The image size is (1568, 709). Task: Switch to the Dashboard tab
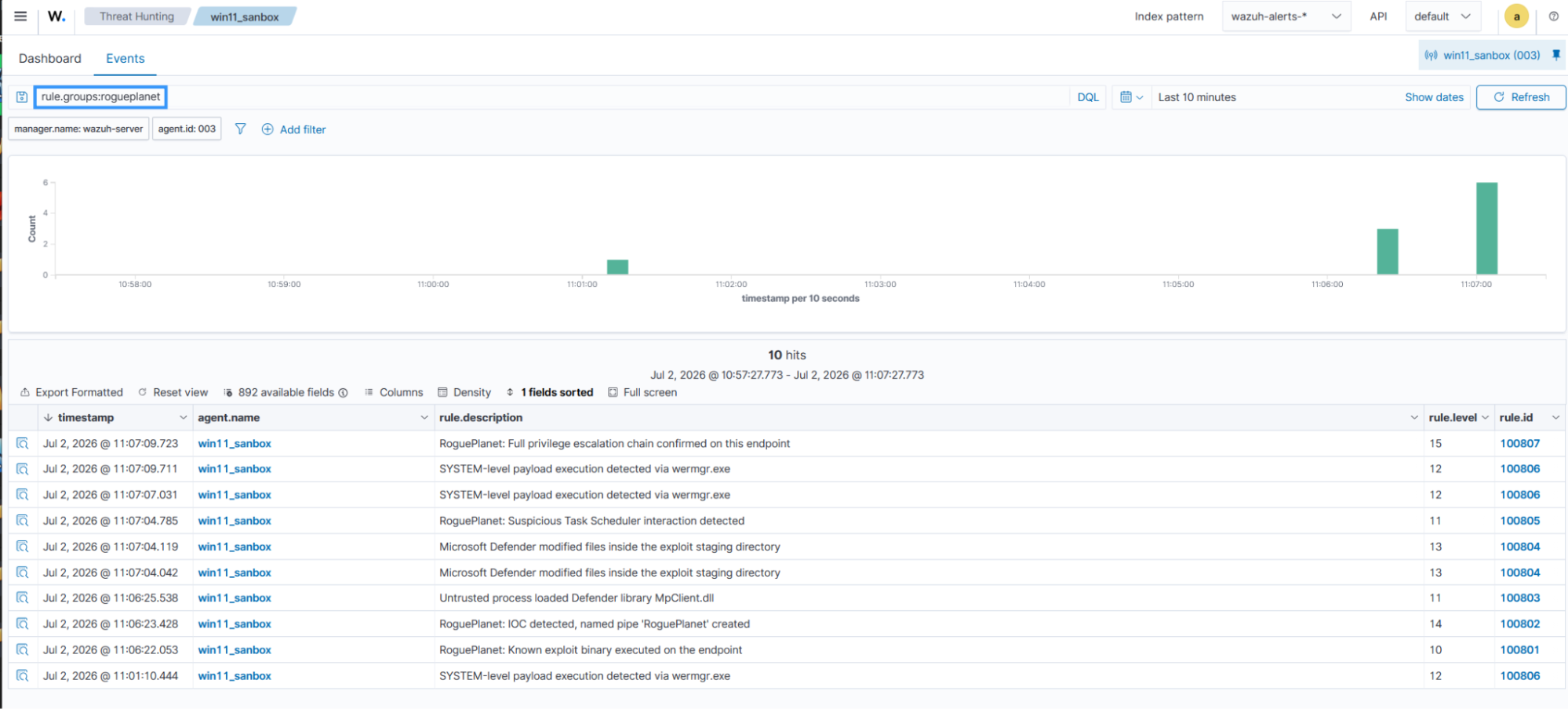50,59
